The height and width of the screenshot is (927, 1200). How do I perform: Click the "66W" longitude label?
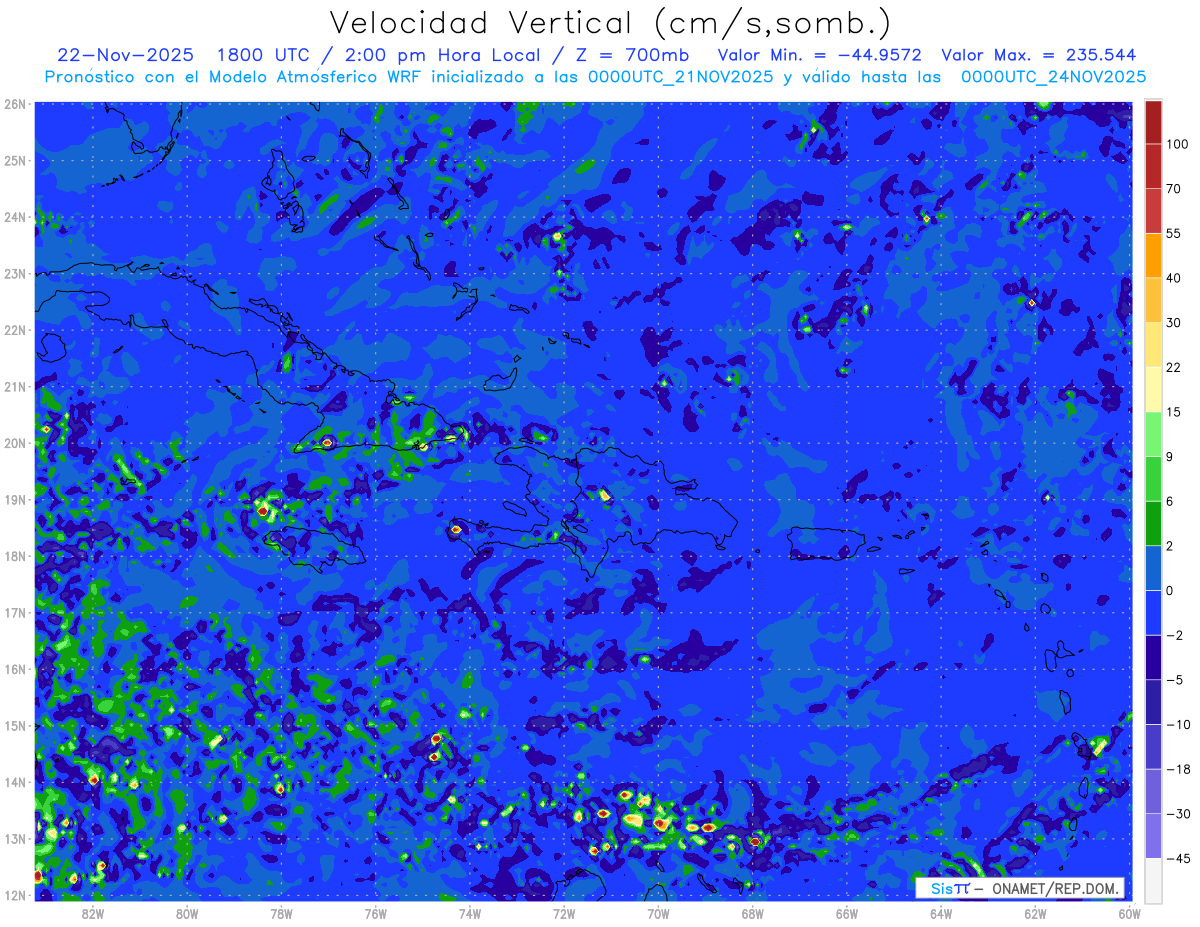click(847, 913)
